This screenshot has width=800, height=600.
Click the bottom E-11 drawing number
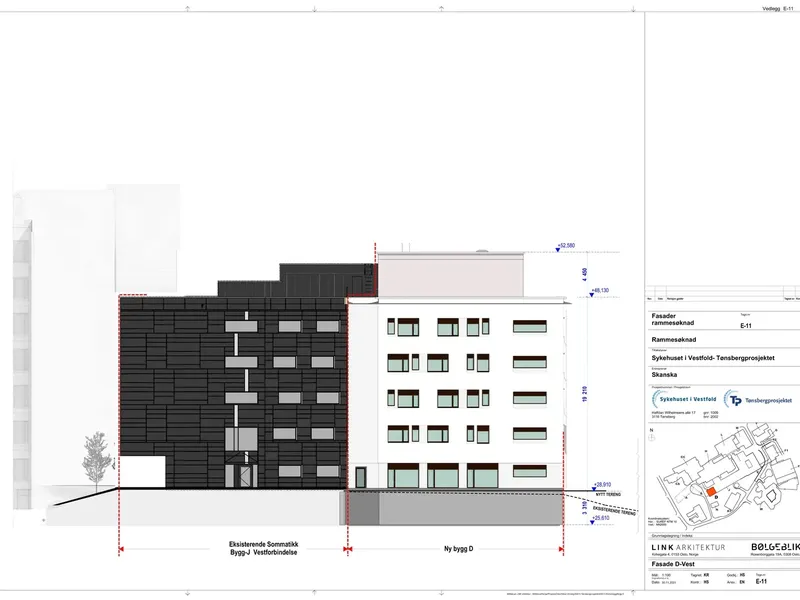[761, 581]
